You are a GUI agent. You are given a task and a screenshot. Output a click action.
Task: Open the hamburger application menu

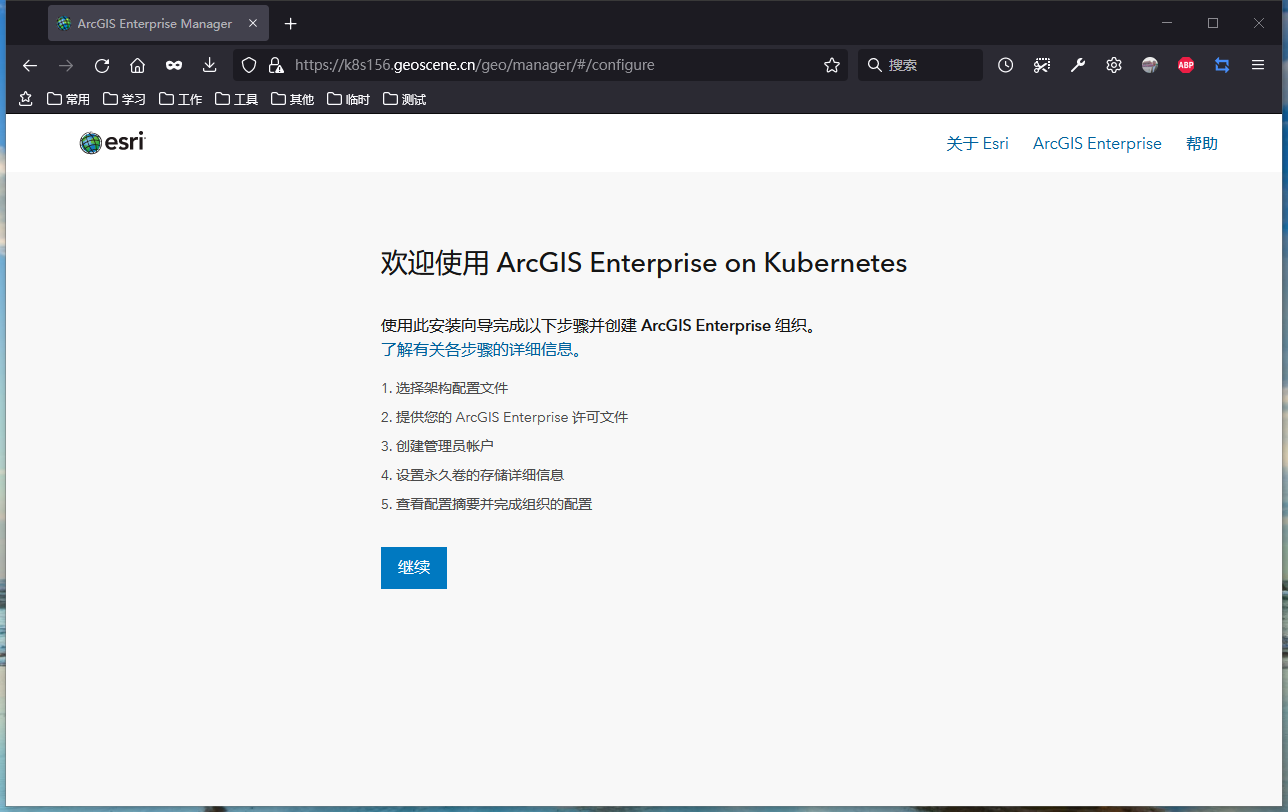(x=1258, y=65)
